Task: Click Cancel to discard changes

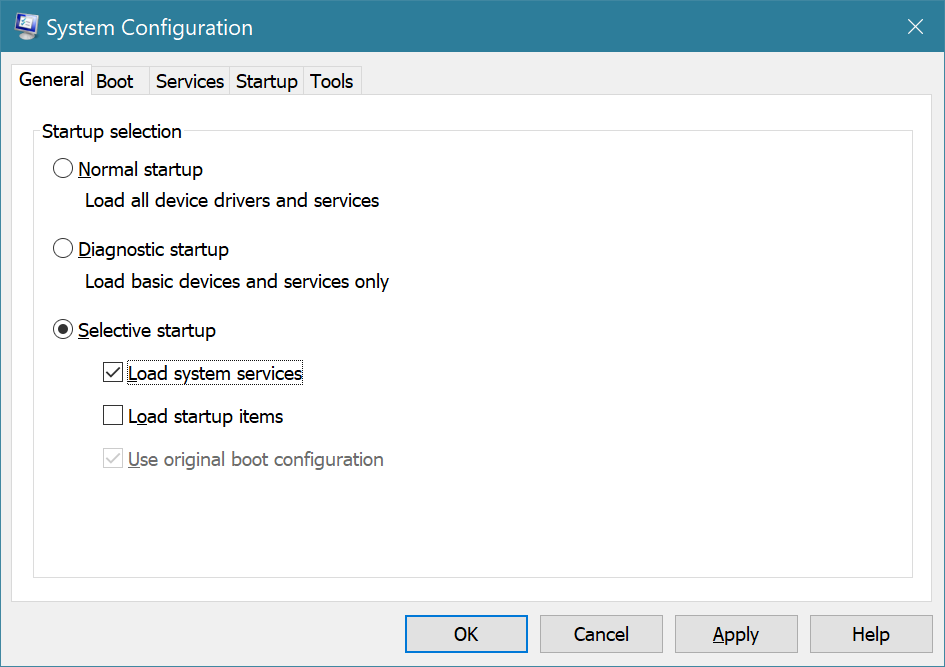Action: tap(600, 633)
